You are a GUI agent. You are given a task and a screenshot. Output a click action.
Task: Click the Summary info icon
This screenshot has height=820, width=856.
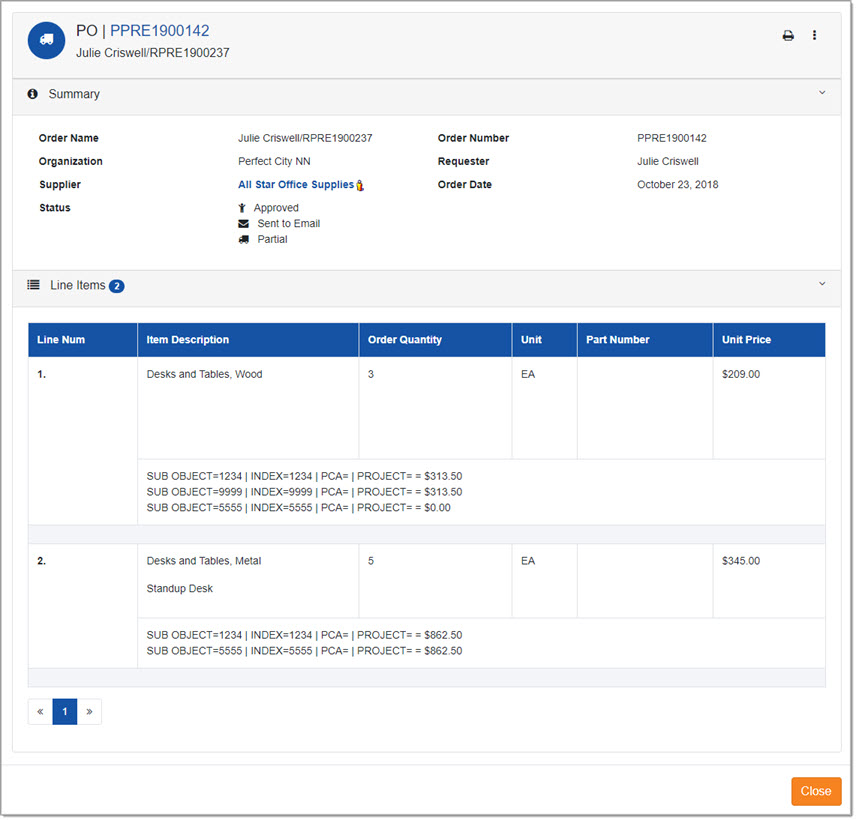click(33, 94)
